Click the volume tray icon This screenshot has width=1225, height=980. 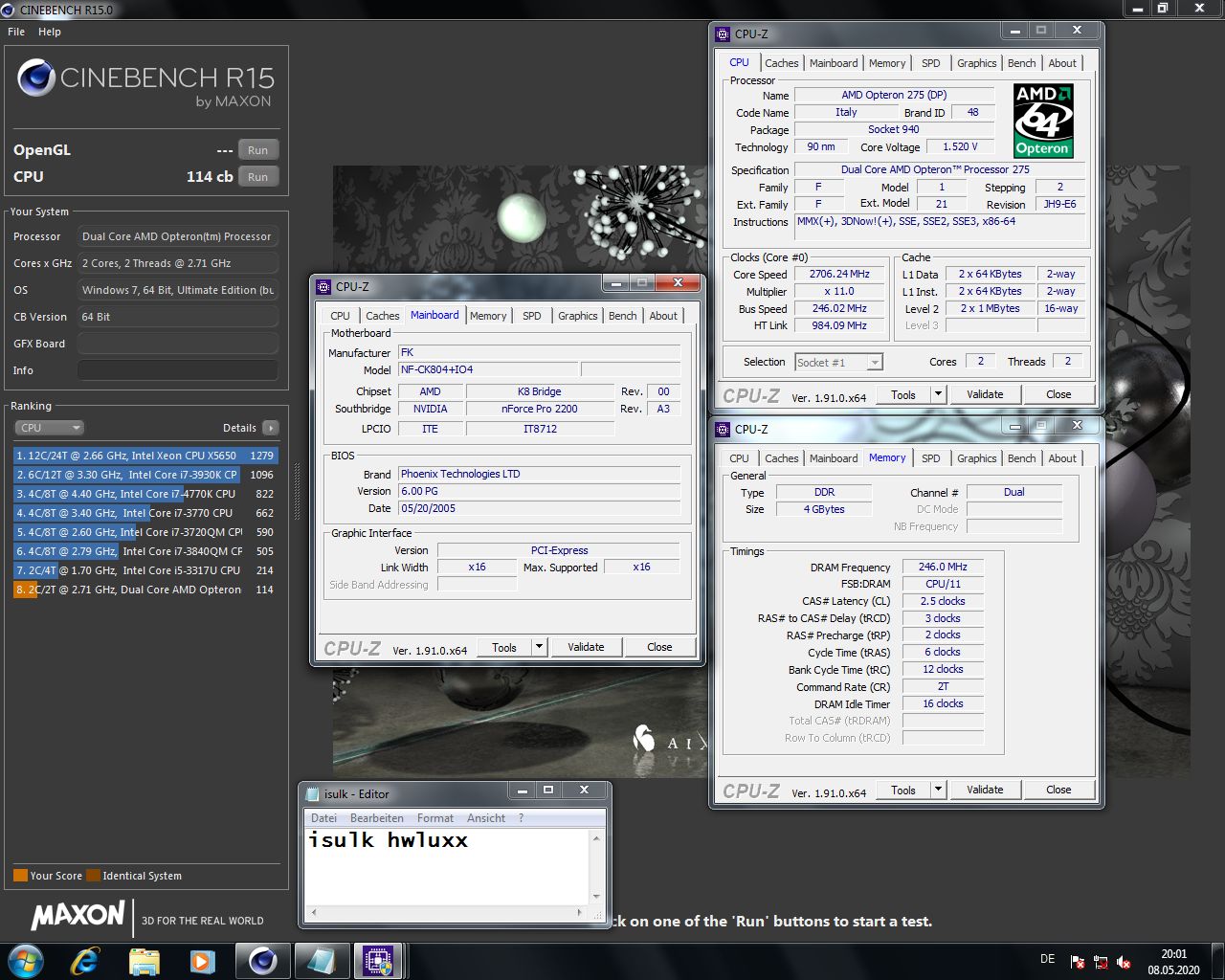(x=1124, y=962)
